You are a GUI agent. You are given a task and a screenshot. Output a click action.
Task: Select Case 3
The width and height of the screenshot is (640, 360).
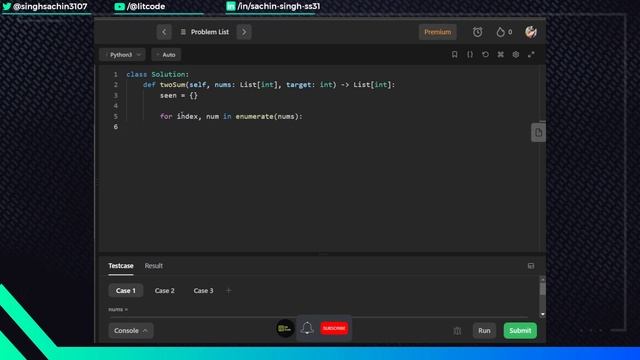point(203,291)
